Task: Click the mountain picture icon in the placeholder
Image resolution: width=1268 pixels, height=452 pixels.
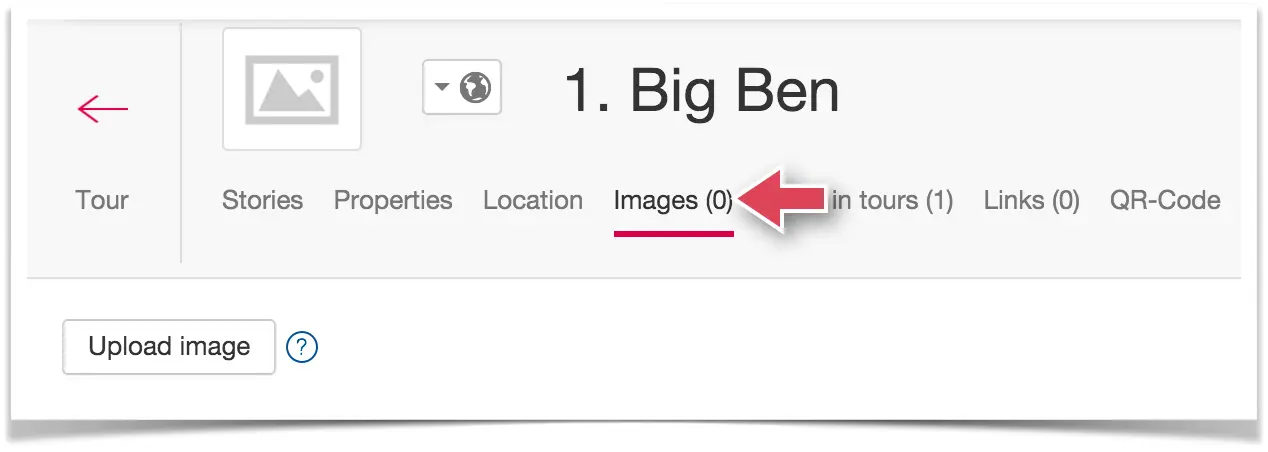Action: pyautogui.click(x=292, y=89)
